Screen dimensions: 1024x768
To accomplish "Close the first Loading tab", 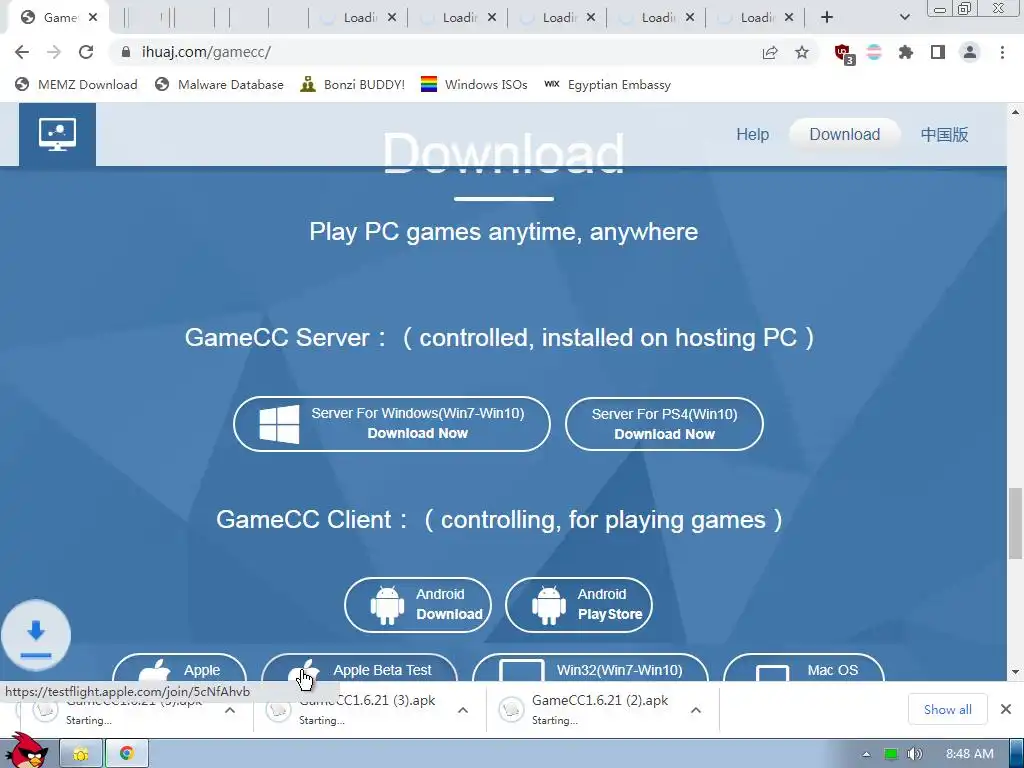I will point(391,18).
